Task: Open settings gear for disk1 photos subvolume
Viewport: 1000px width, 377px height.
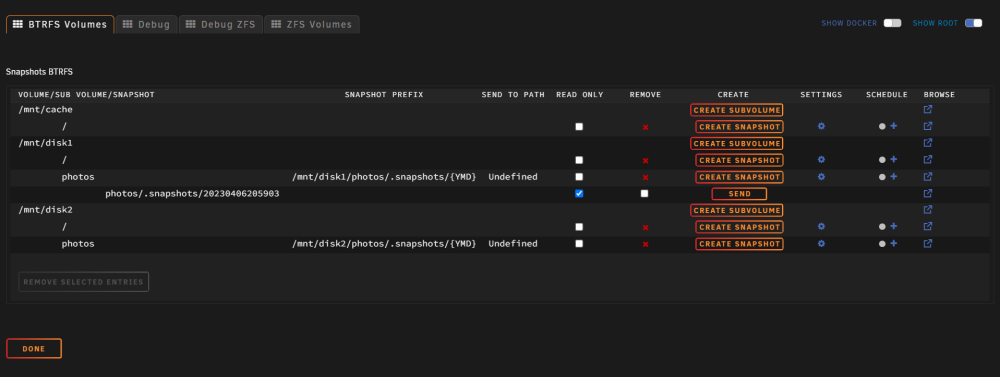Action: point(821,177)
